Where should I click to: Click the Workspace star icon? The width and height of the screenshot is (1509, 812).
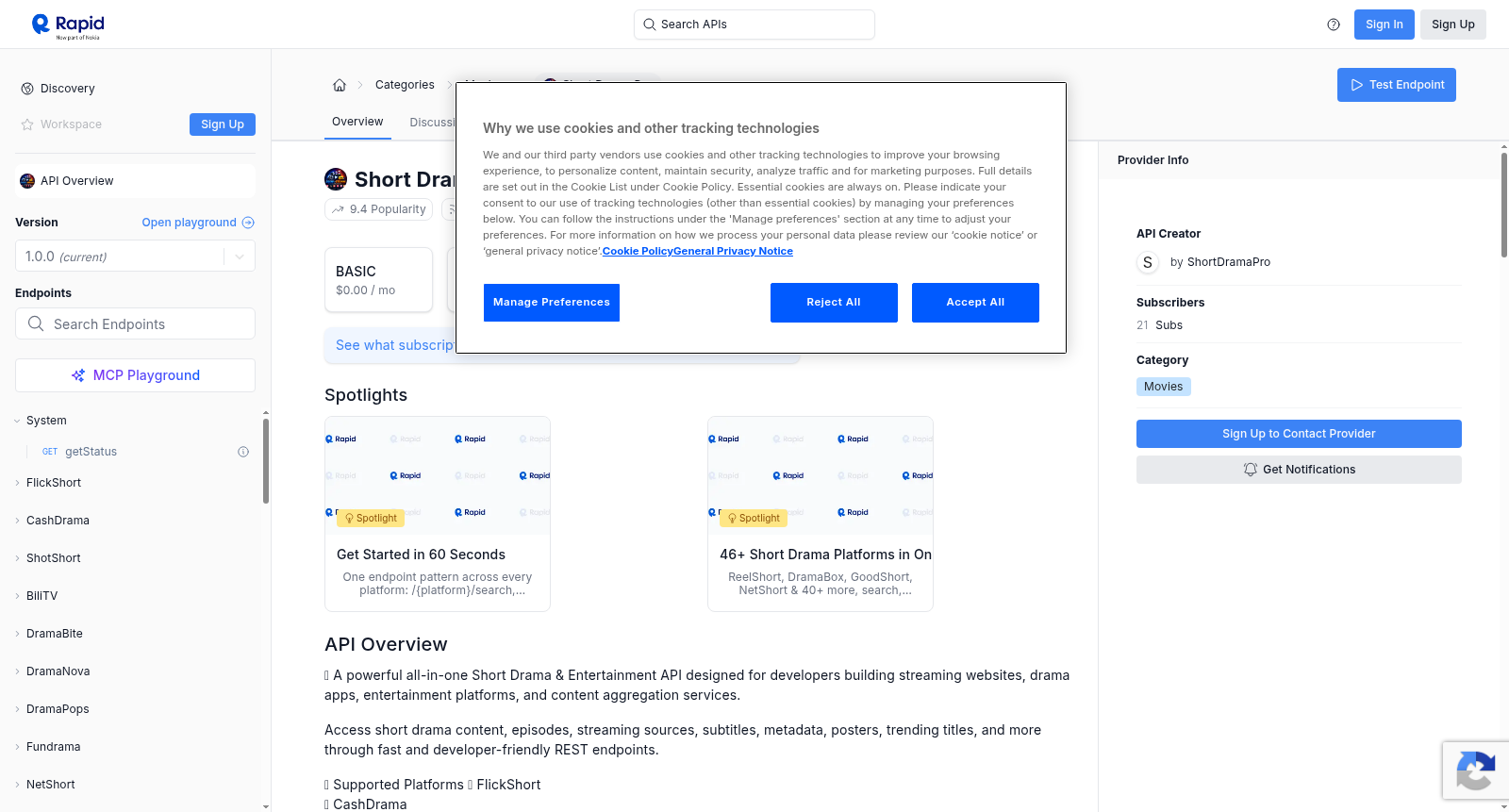click(27, 124)
